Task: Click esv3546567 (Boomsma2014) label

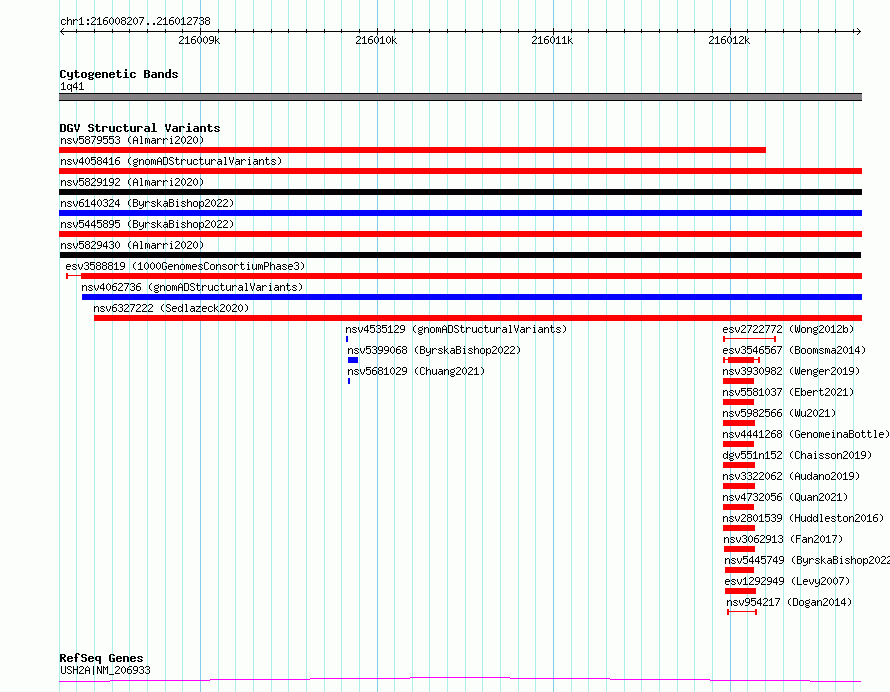Action: point(794,350)
